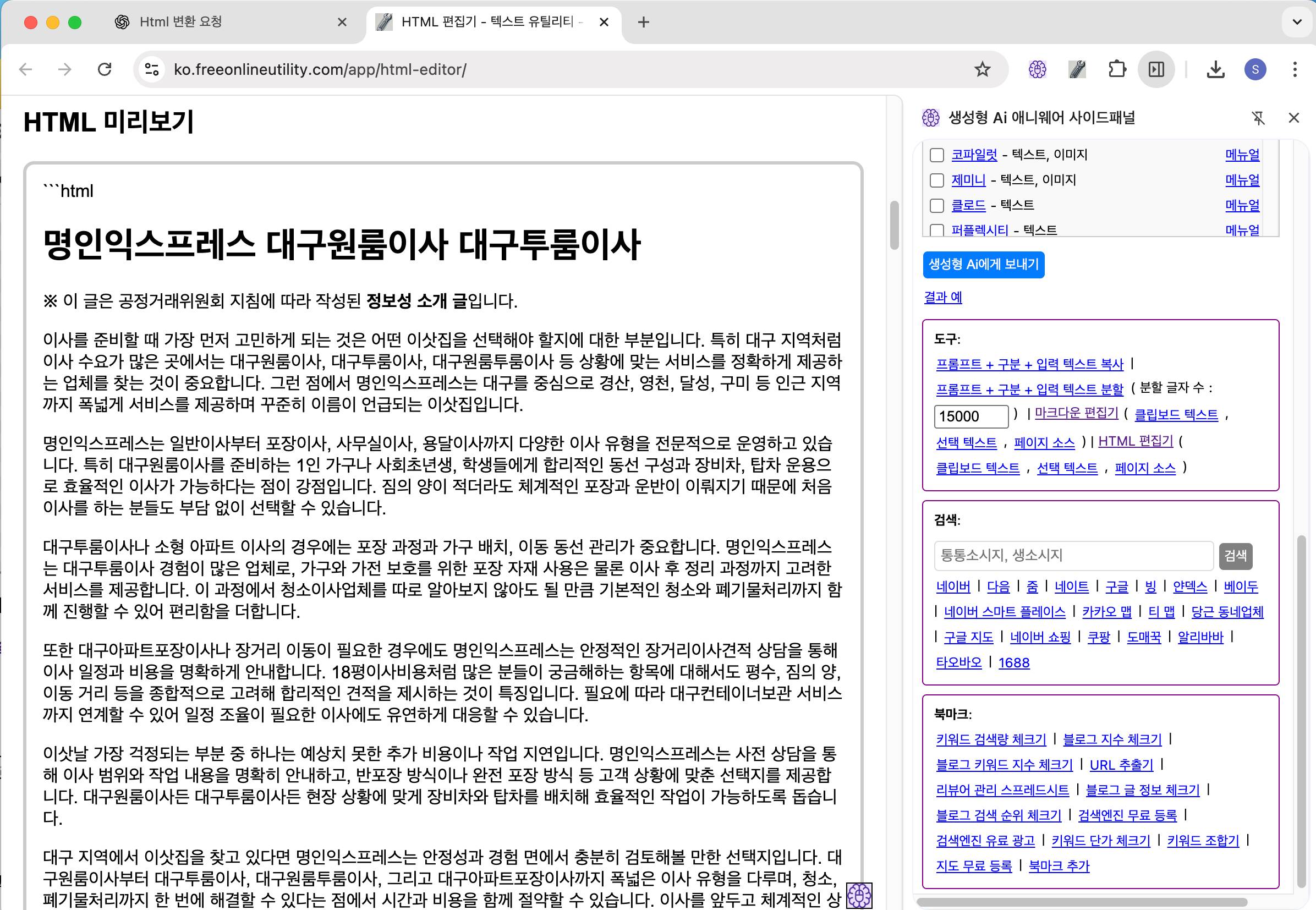
Task: Open the 마크다운 편집기 link
Action: [1076, 413]
